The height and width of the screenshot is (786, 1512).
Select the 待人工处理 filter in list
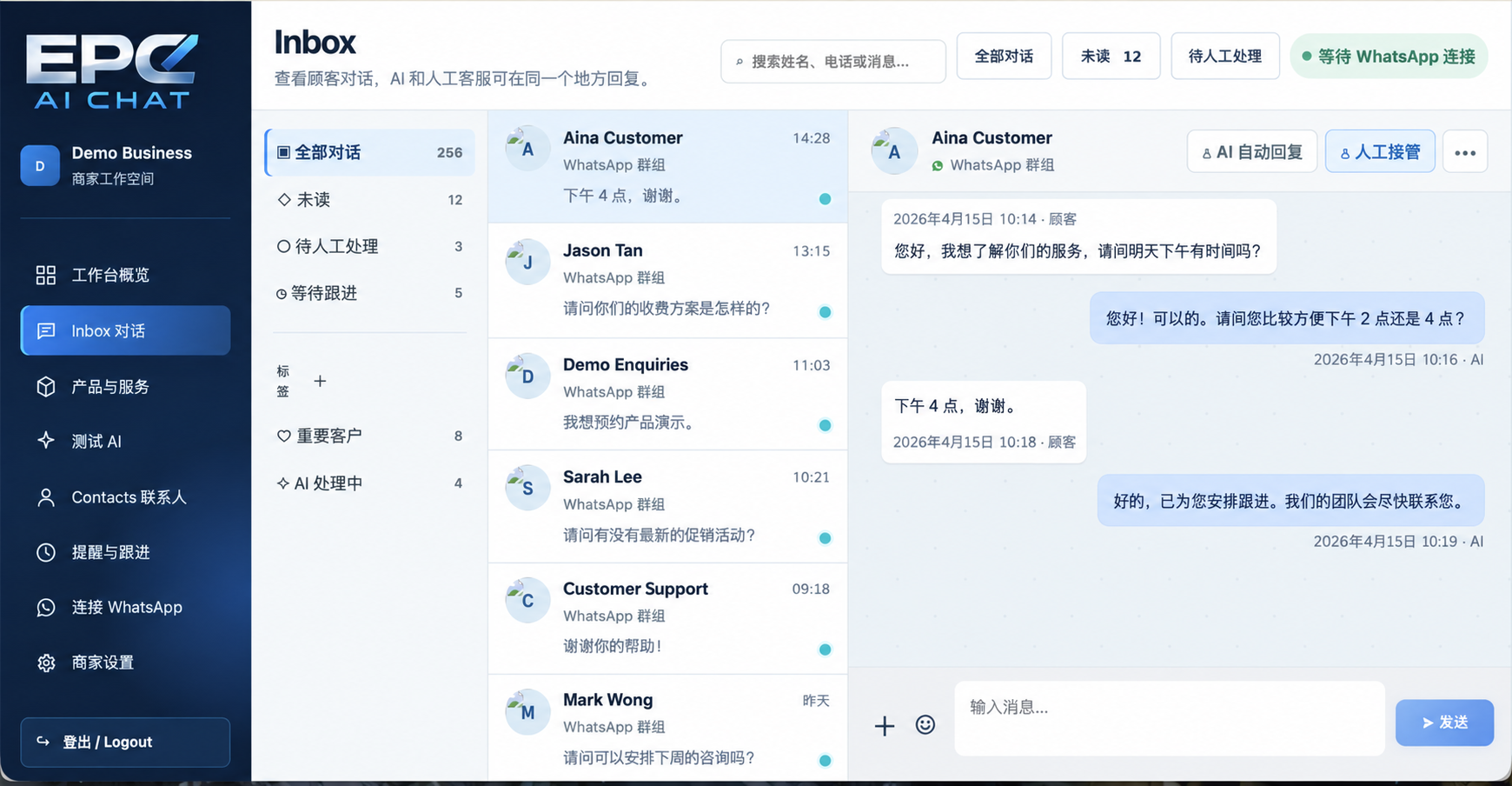pos(370,247)
